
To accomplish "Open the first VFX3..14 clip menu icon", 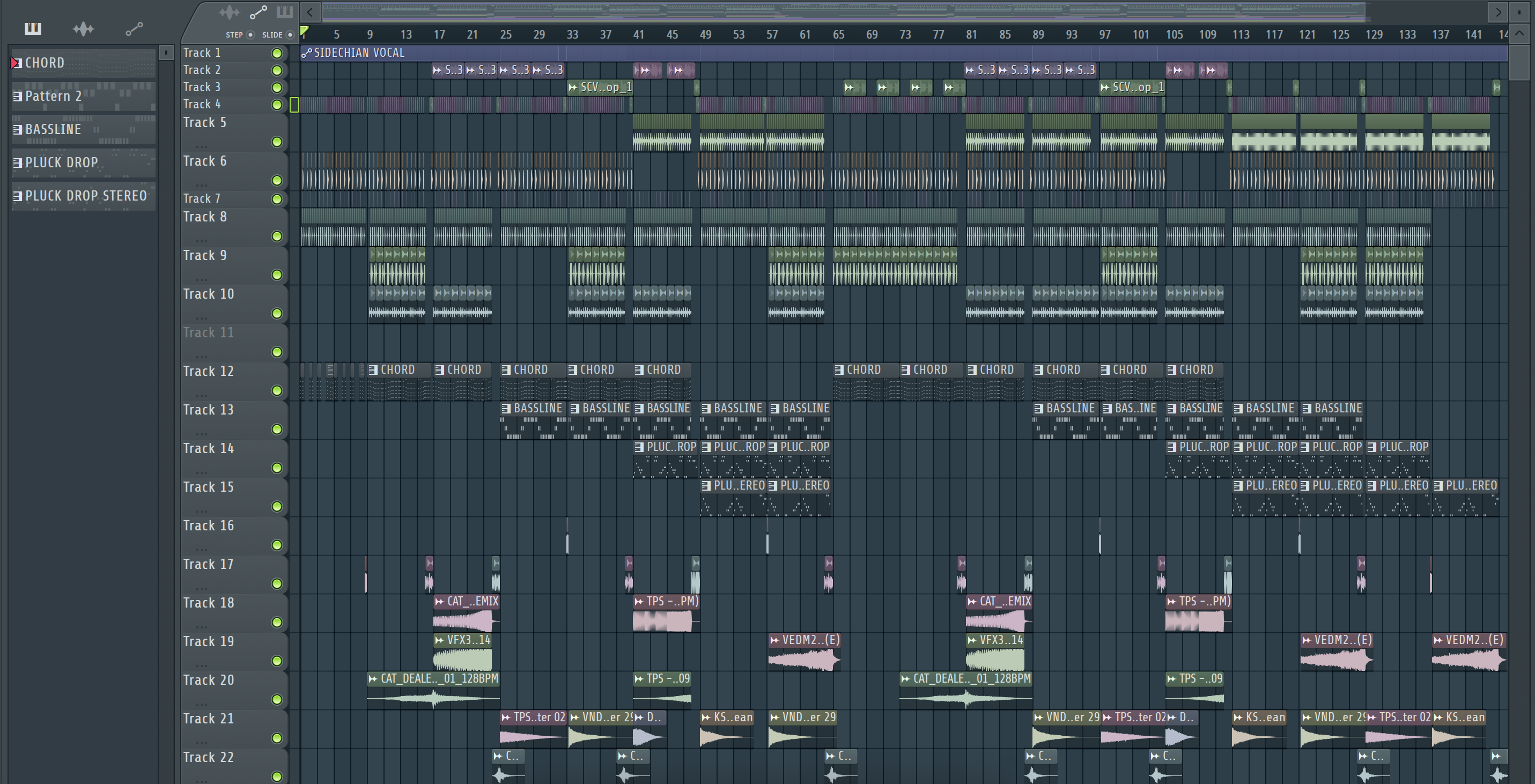I will pyautogui.click(x=440, y=640).
